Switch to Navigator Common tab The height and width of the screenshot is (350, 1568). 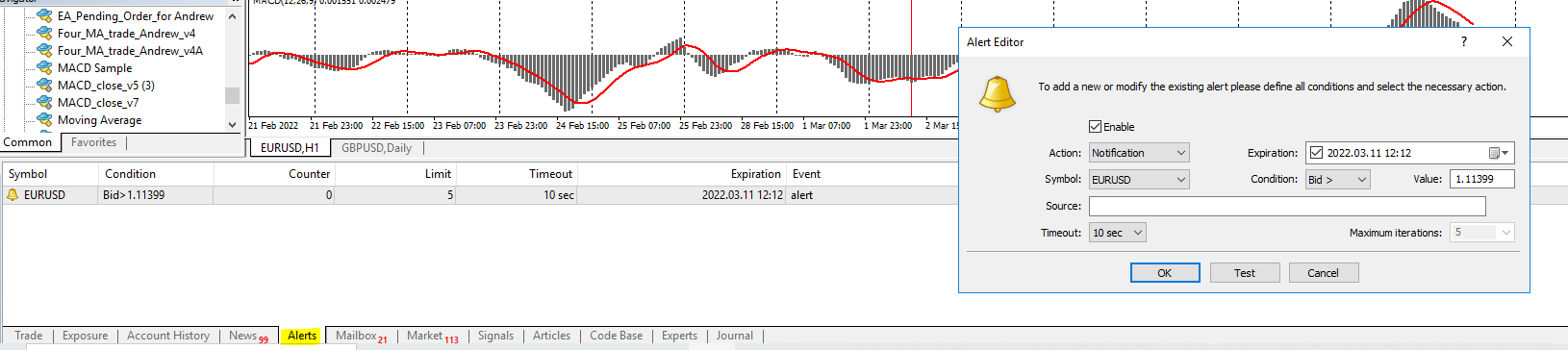click(28, 142)
